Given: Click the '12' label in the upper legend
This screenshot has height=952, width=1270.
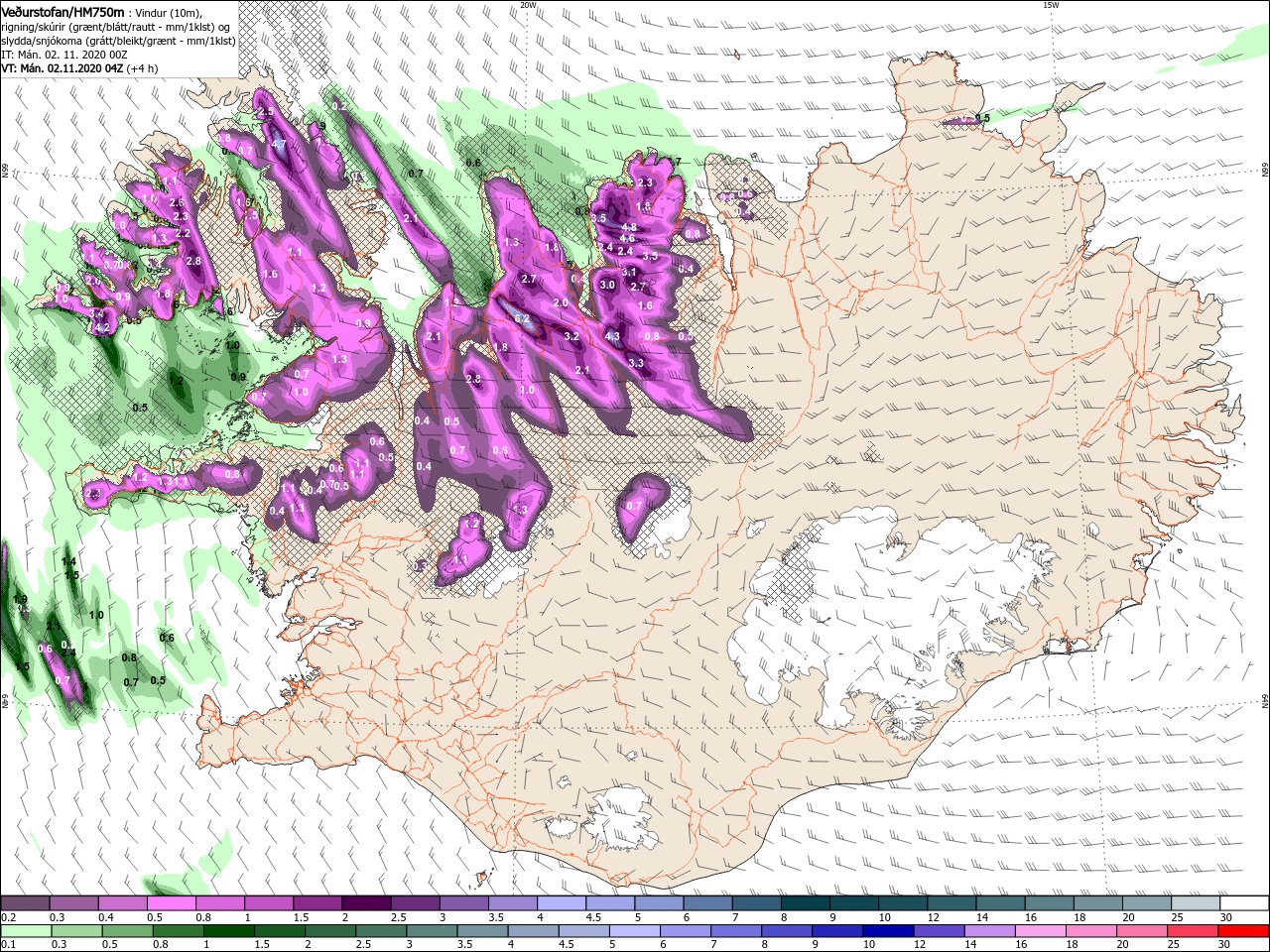Looking at the screenshot, I should pos(933,917).
